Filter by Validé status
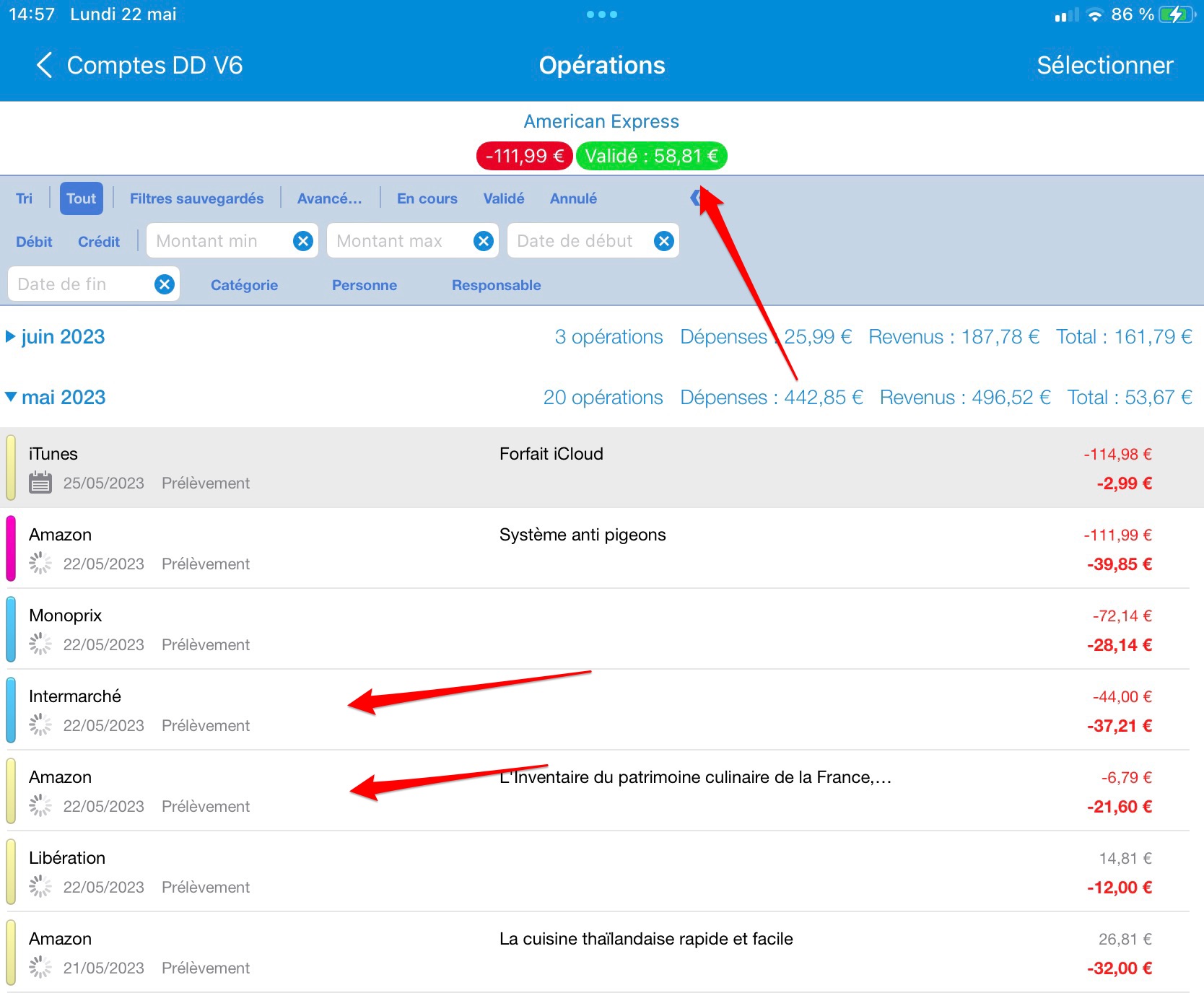The width and height of the screenshot is (1204, 998). point(504,198)
